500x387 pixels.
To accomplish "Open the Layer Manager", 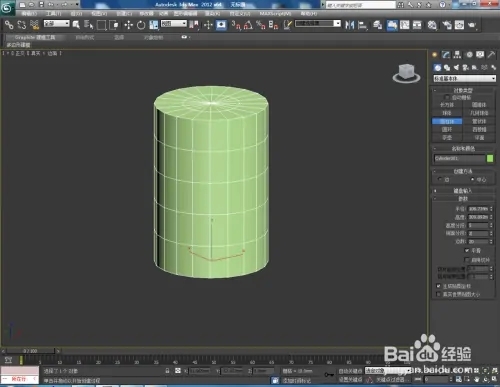I will [377, 25].
